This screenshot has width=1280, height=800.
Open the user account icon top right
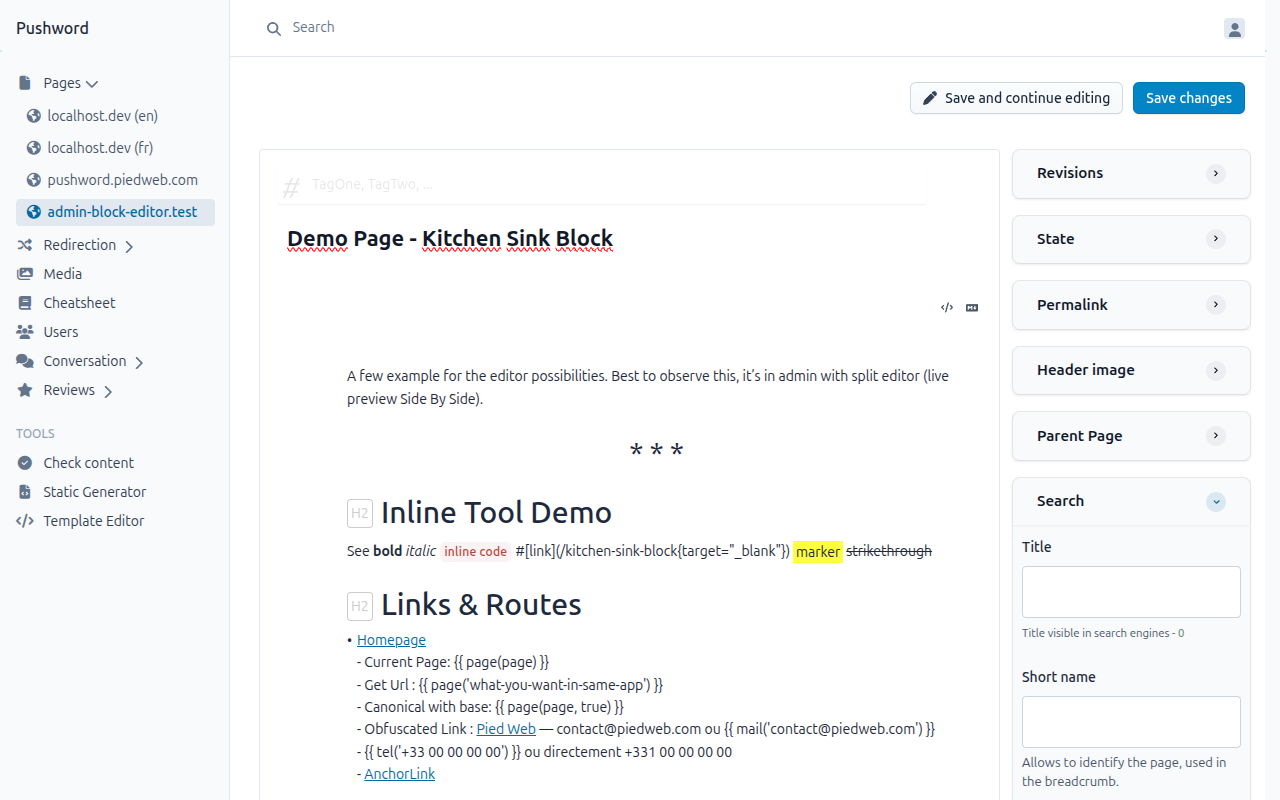tap(1235, 30)
